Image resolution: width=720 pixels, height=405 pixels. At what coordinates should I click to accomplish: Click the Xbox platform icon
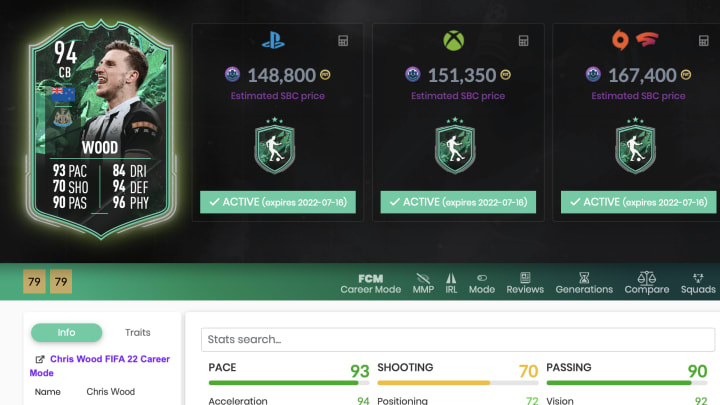pyautogui.click(x=454, y=40)
